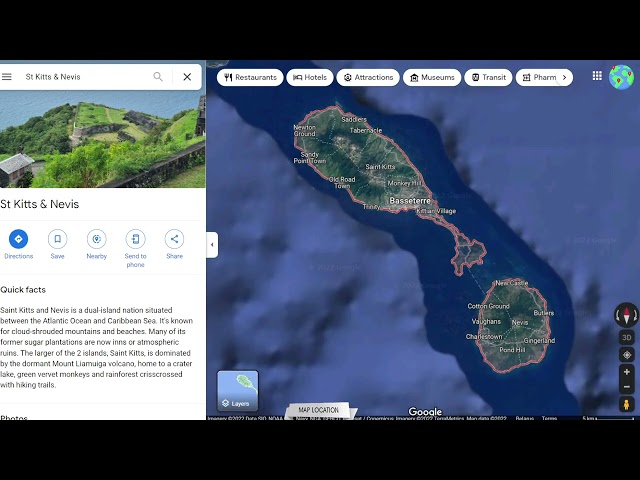Filter map by Attractions
The height and width of the screenshot is (480, 640).
[x=368, y=78]
